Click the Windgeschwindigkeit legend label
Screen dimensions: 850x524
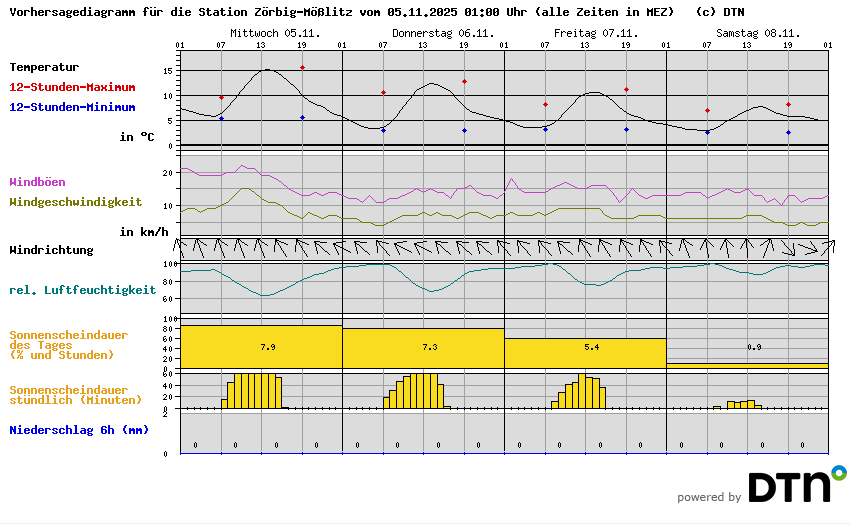[75, 201]
